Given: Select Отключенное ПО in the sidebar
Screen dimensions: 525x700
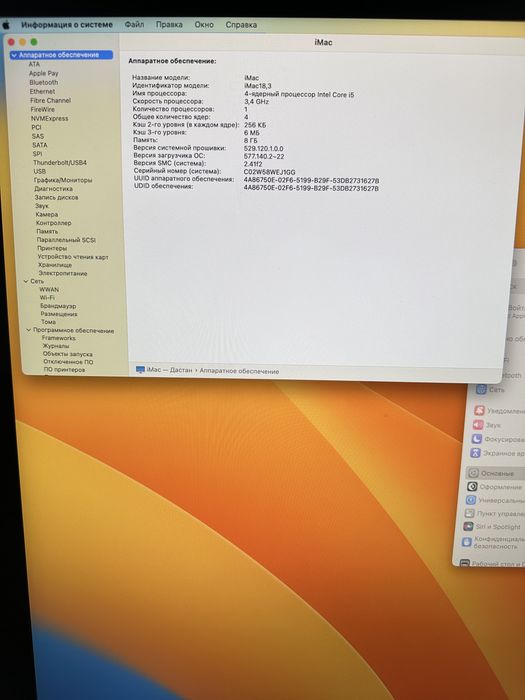Looking at the screenshot, I should coord(68,362).
